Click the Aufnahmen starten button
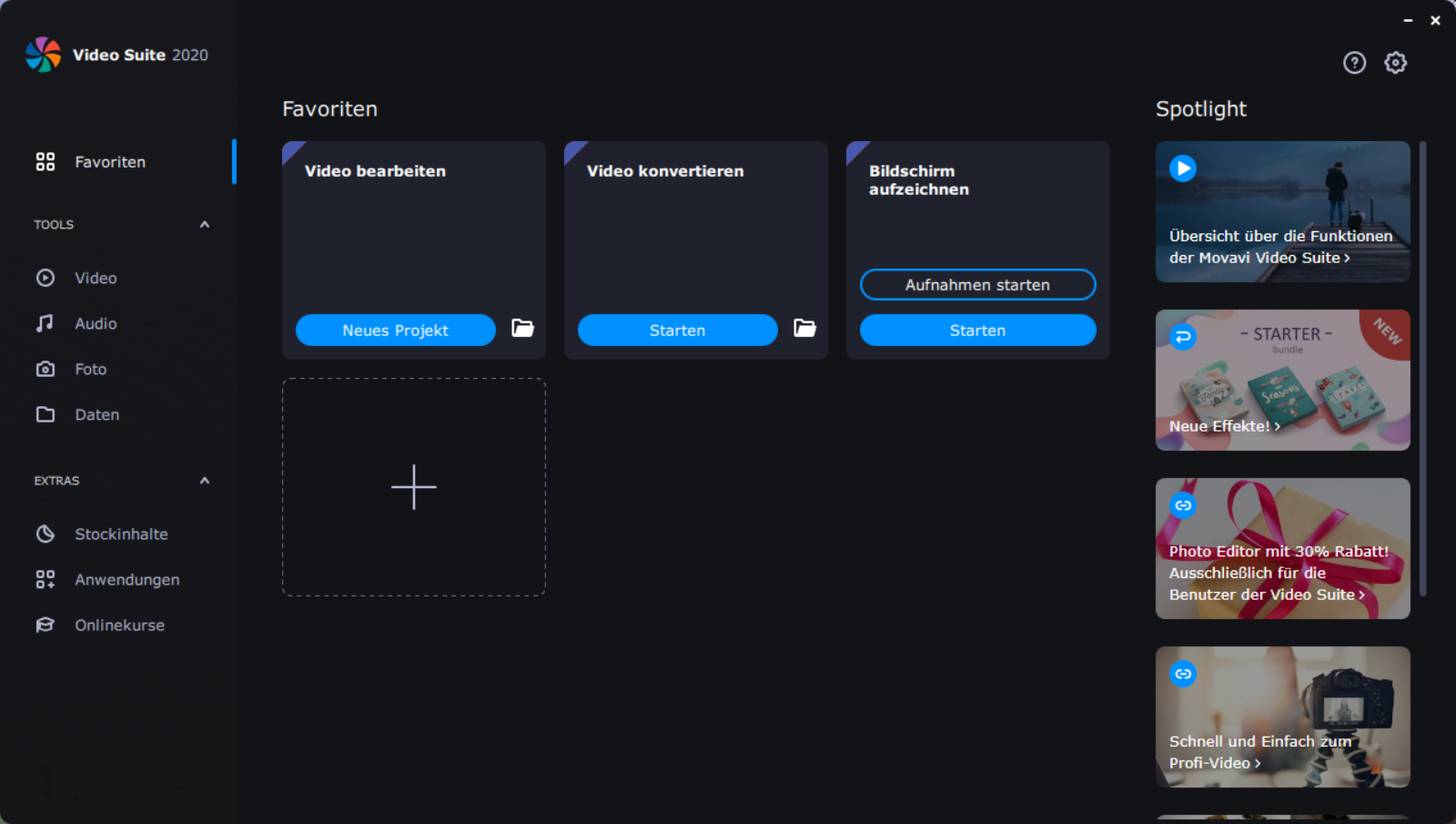Image resolution: width=1456 pixels, height=824 pixels. 978,284
